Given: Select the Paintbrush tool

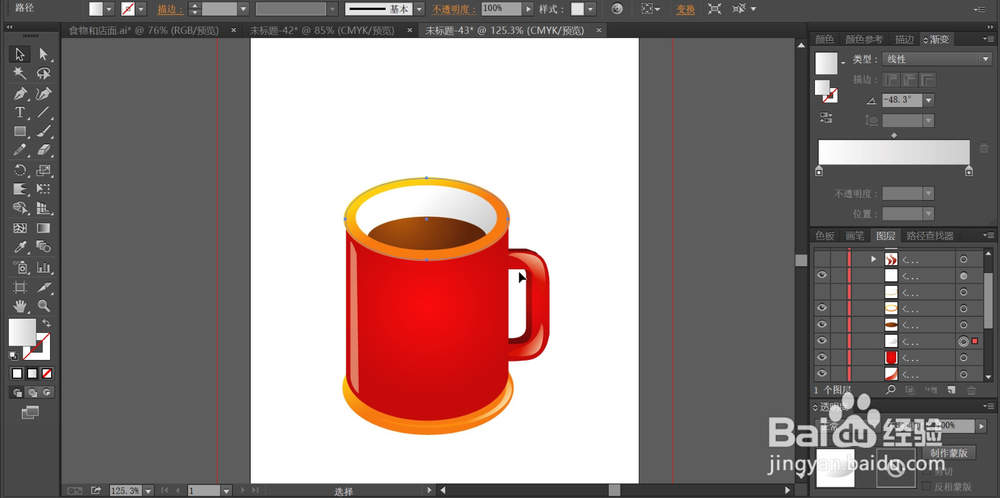Looking at the screenshot, I should coord(43,131).
